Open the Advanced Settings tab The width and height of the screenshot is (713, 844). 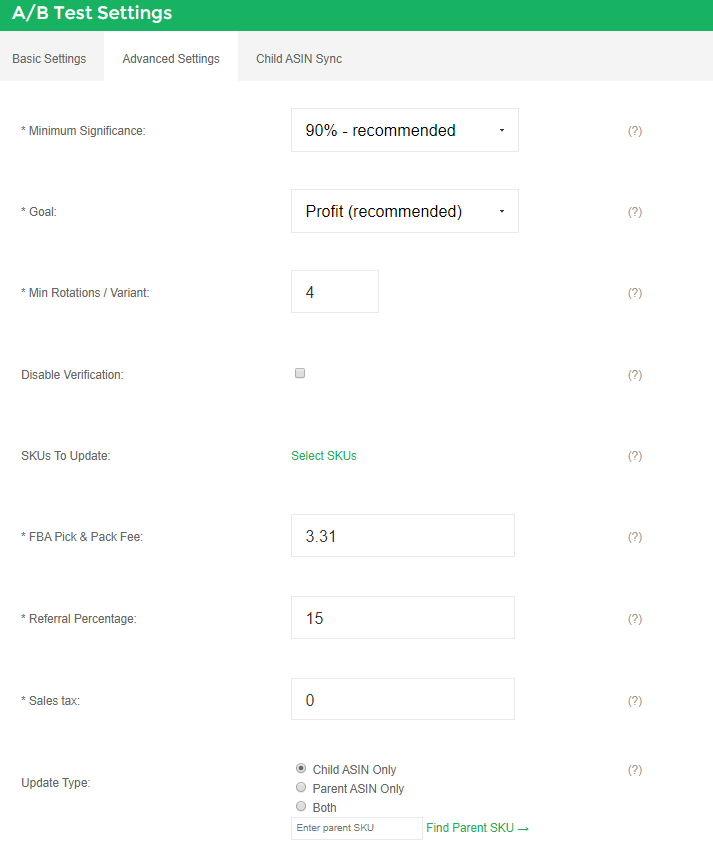(x=171, y=59)
